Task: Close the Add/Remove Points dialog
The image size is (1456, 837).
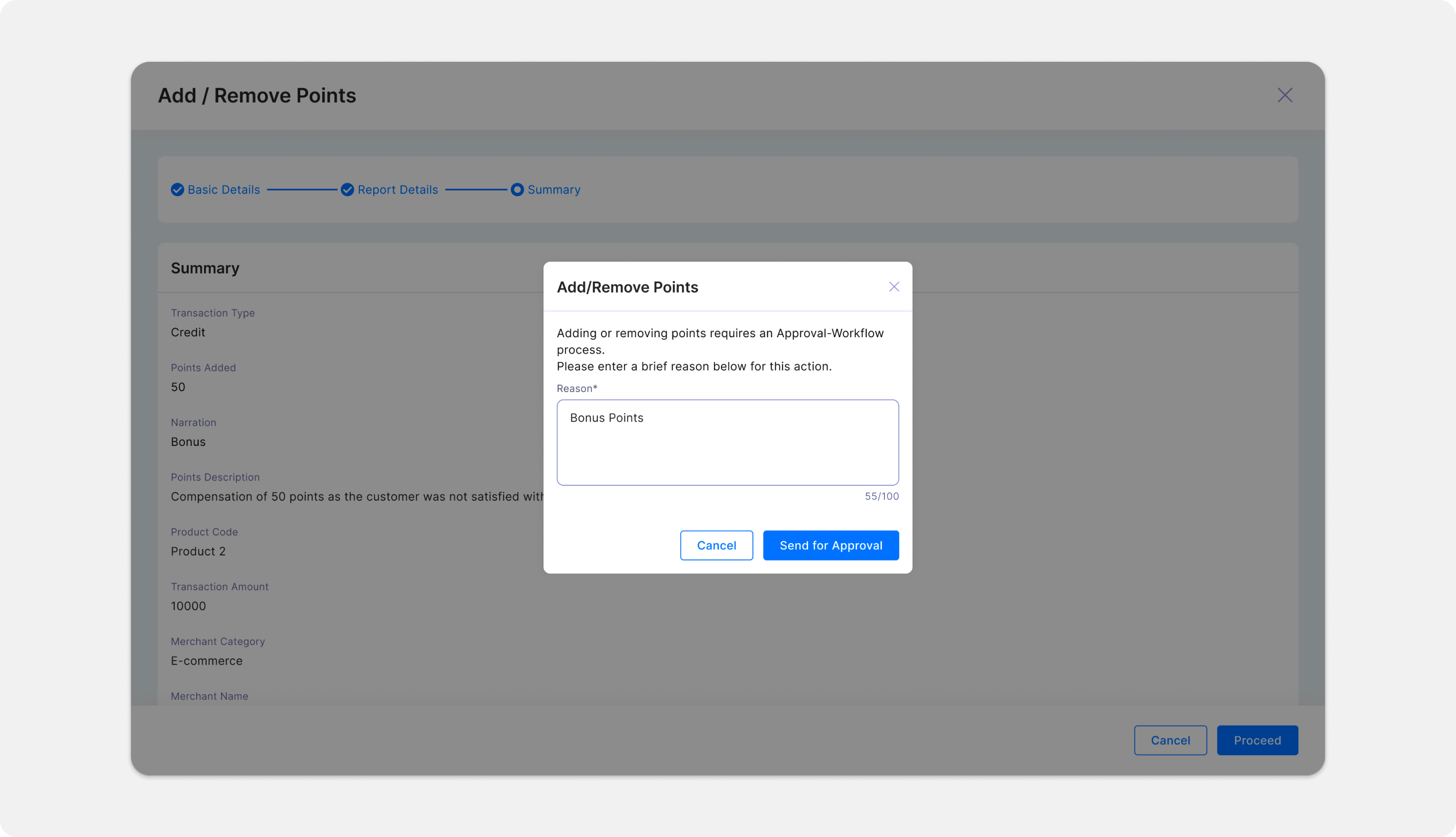Action: coord(893,287)
